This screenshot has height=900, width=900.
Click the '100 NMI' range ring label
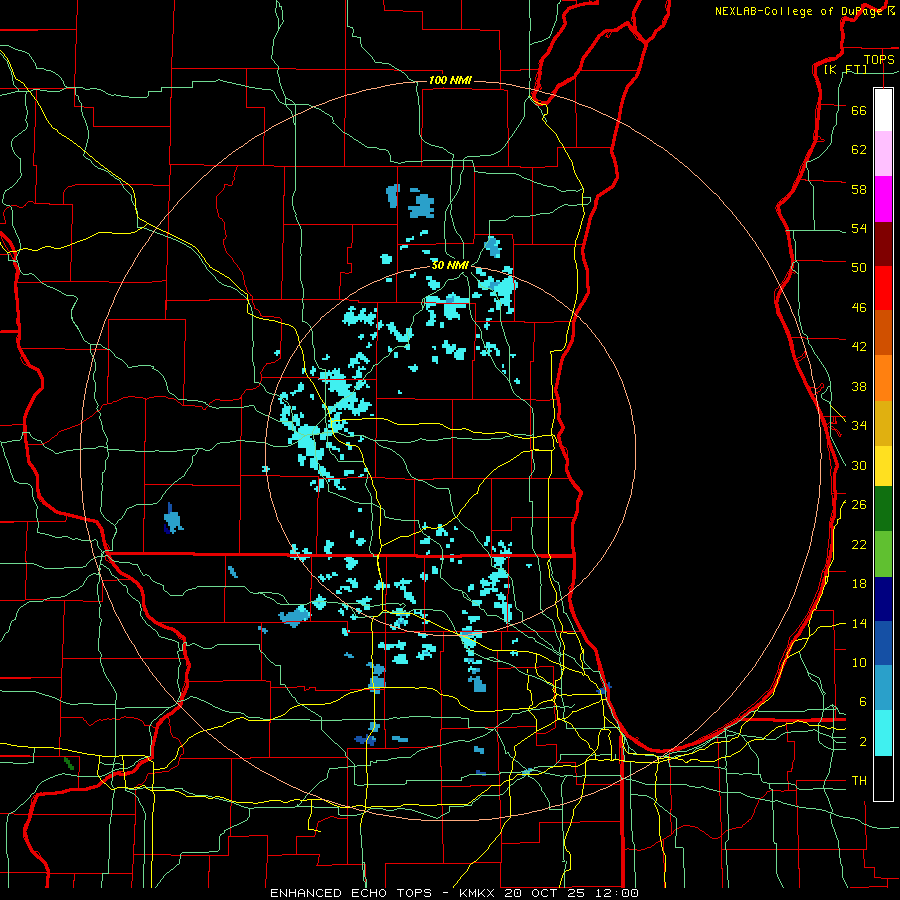[450, 80]
